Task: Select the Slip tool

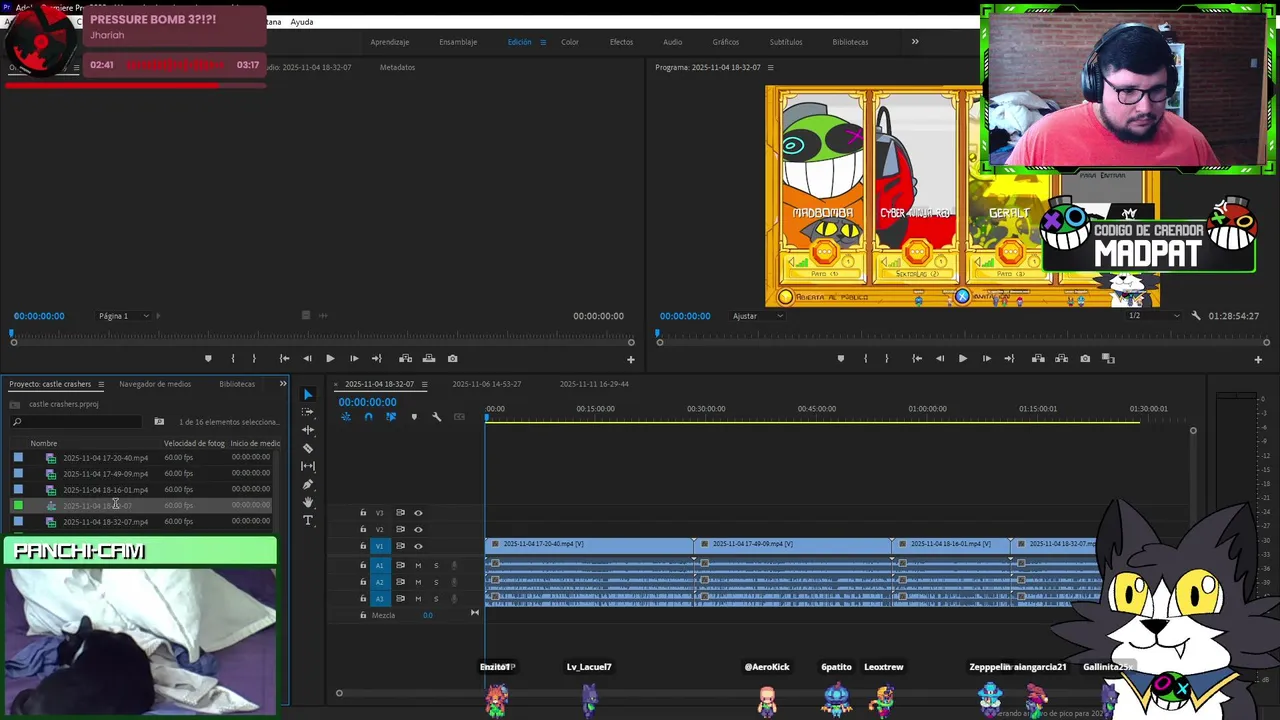Action: tap(308, 466)
